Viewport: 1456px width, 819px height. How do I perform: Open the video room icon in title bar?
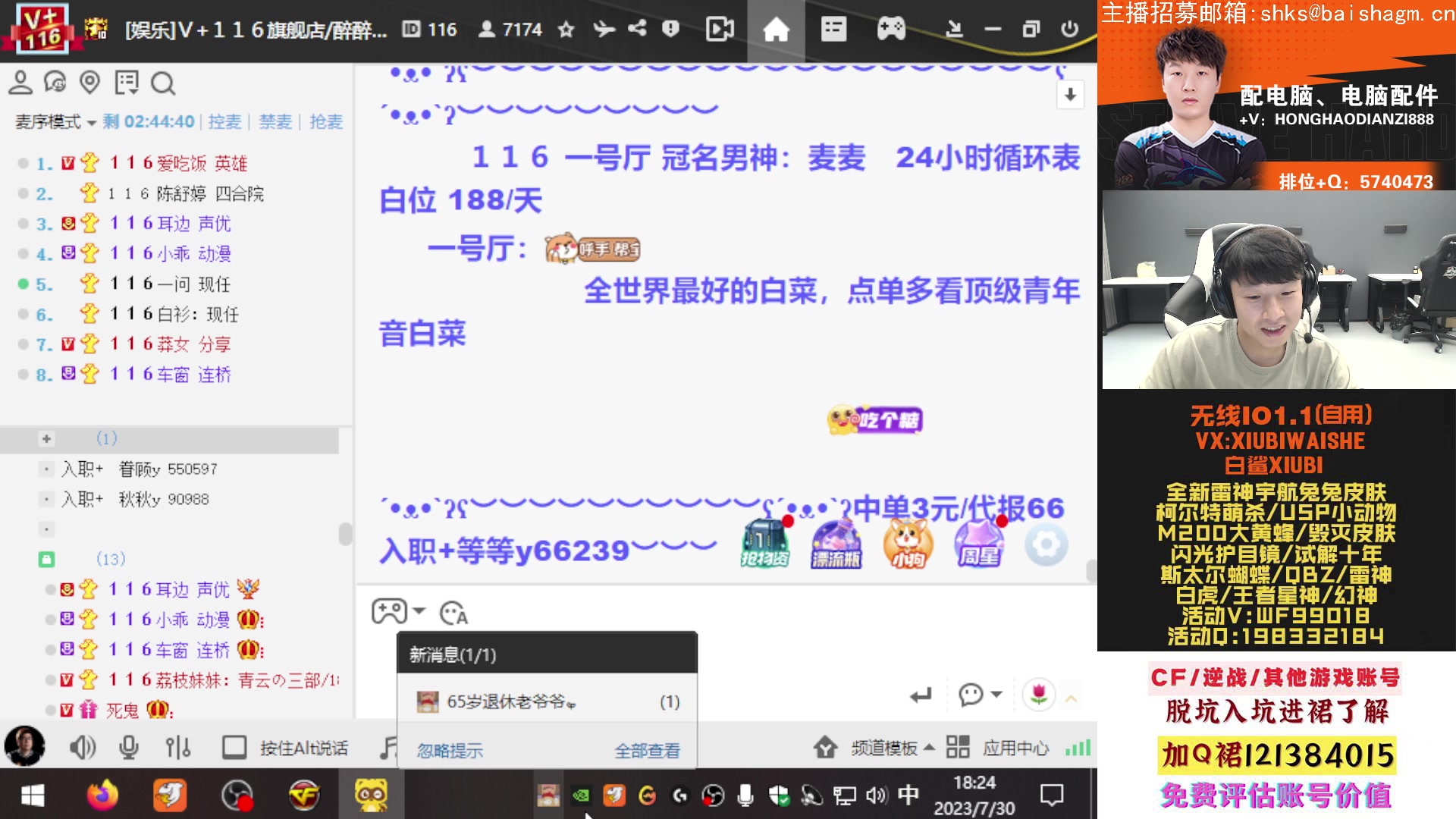(720, 30)
